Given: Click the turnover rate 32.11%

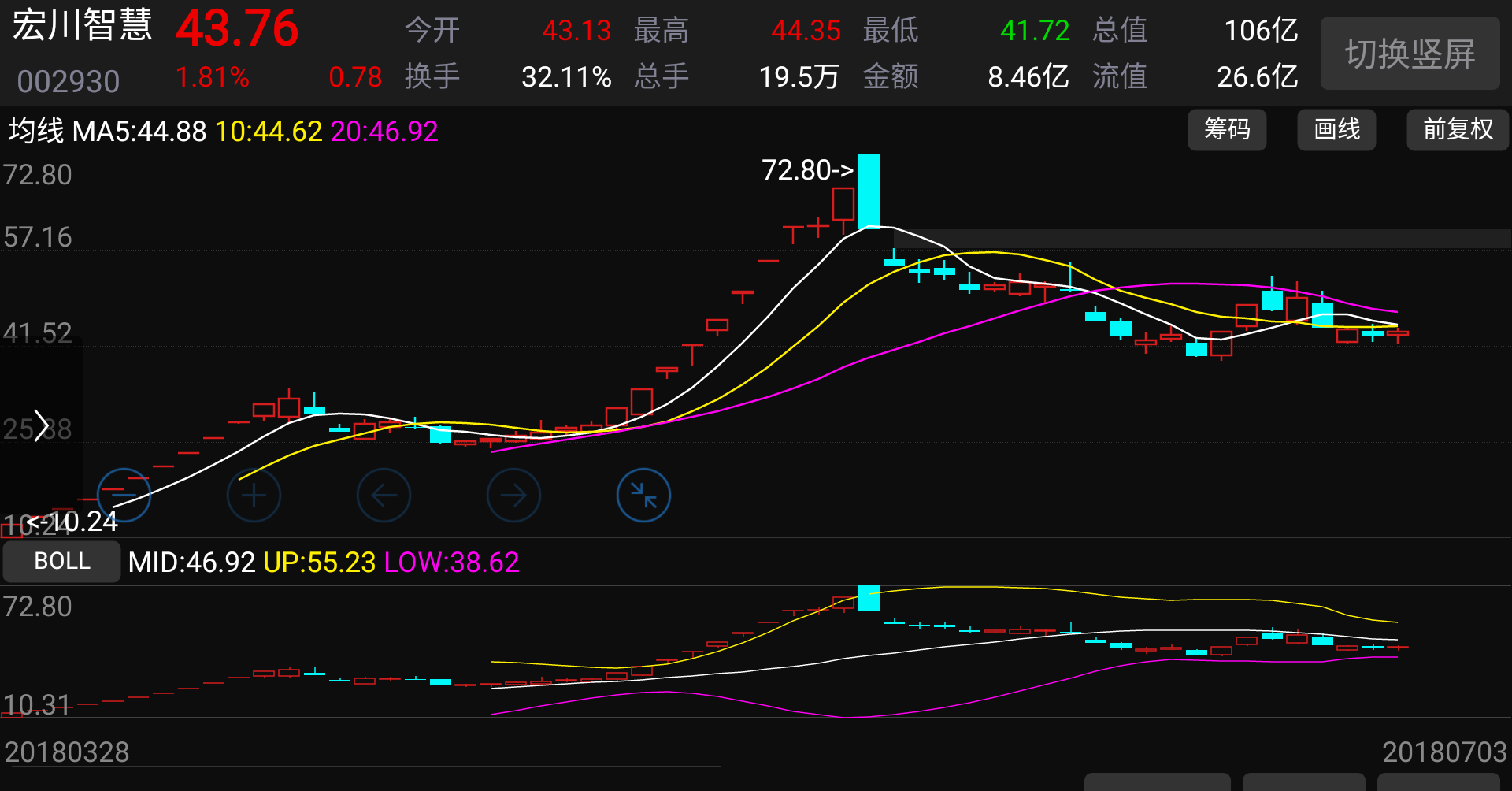Looking at the screenshot, I should [566, 77].
